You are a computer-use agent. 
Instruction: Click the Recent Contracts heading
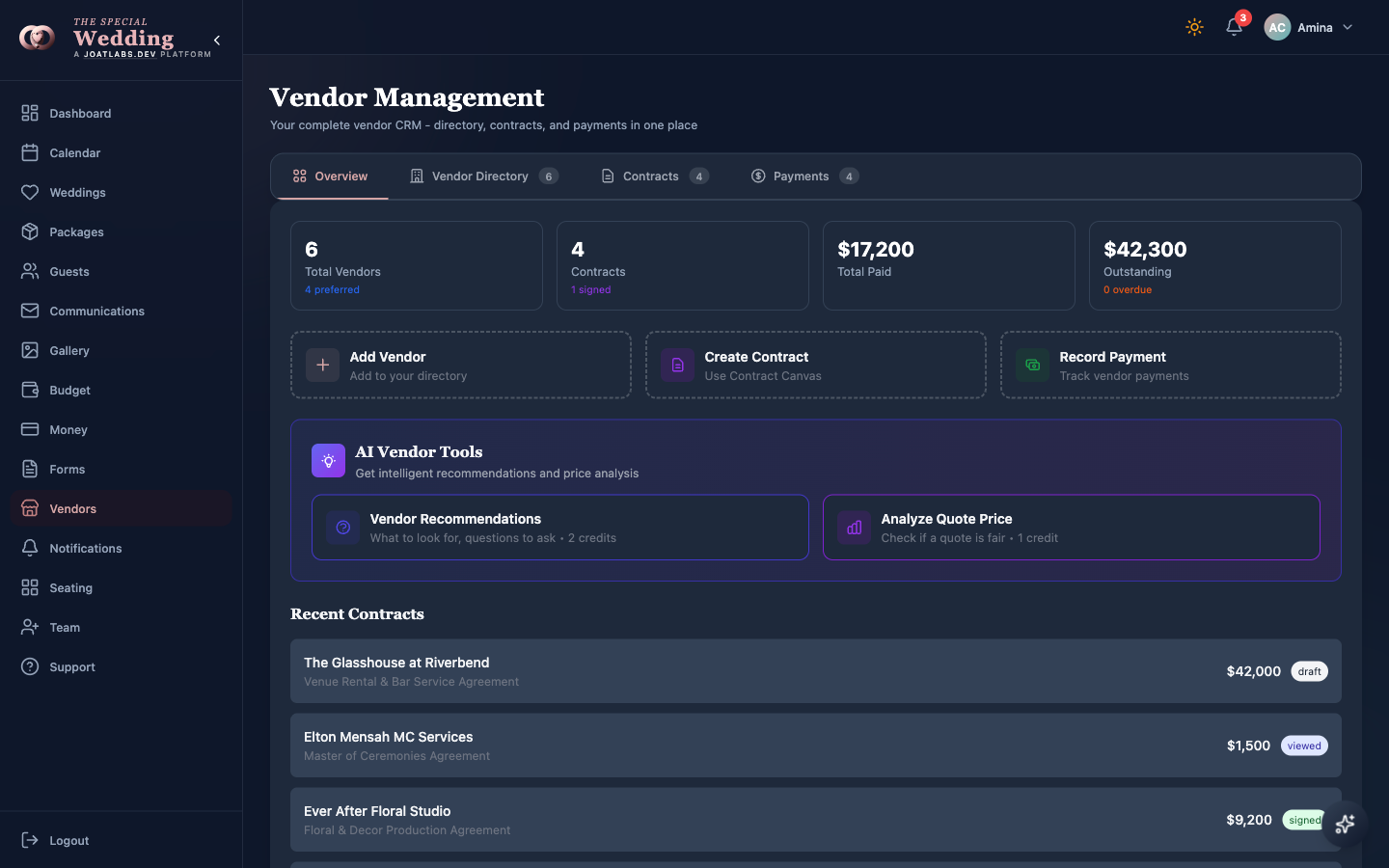point(357,614)
